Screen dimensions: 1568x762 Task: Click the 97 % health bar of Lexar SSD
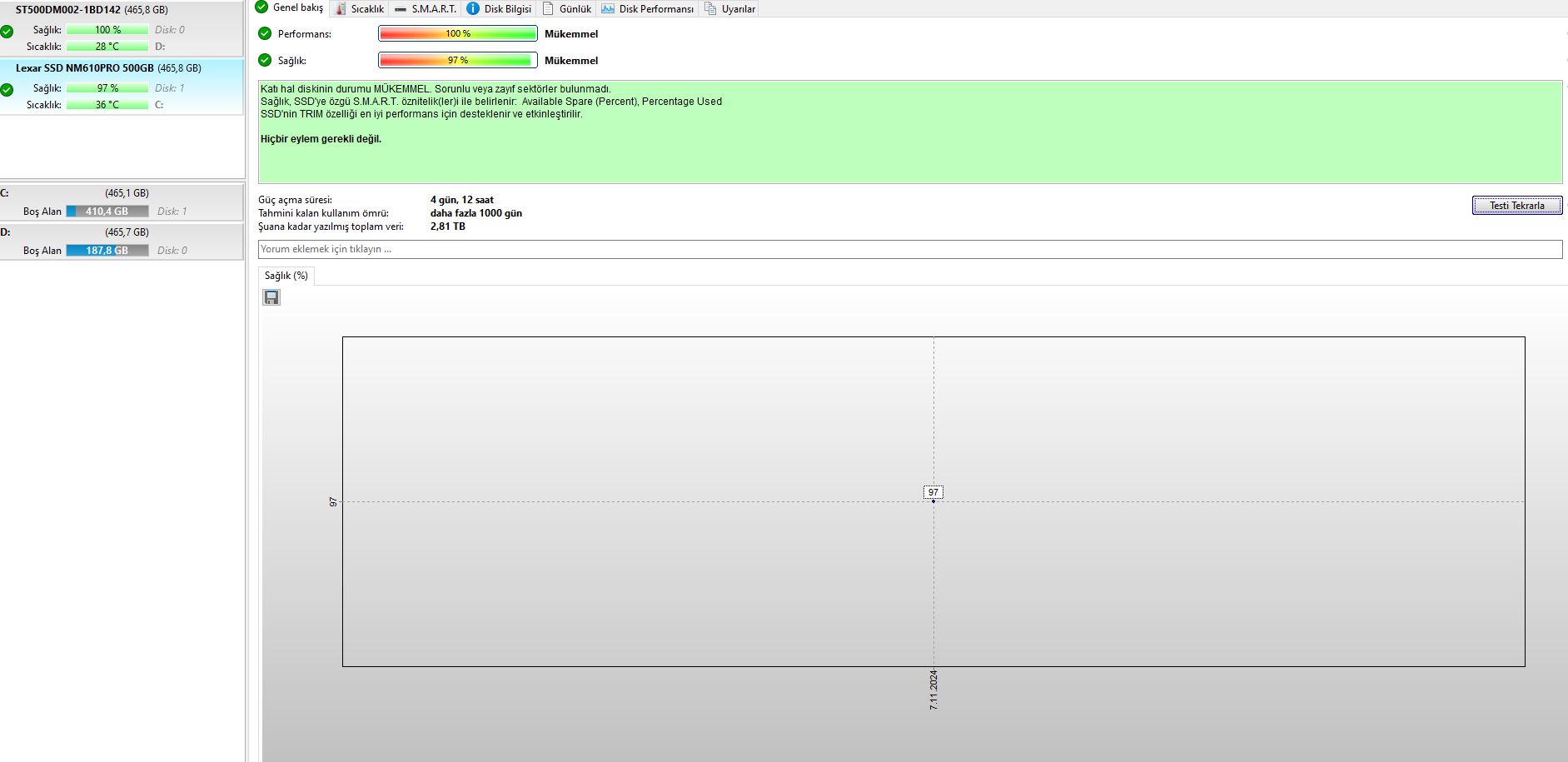[x=107, y=88]
